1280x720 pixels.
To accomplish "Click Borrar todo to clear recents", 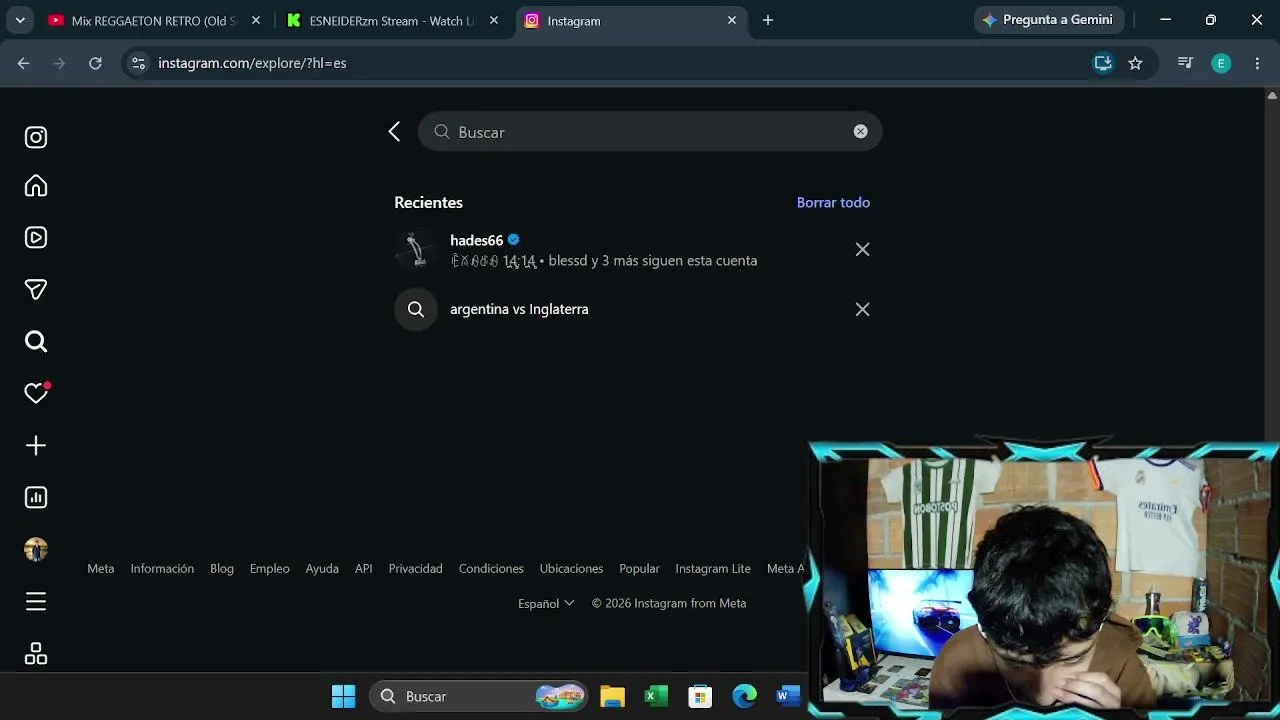I will (x=833, y=203).
